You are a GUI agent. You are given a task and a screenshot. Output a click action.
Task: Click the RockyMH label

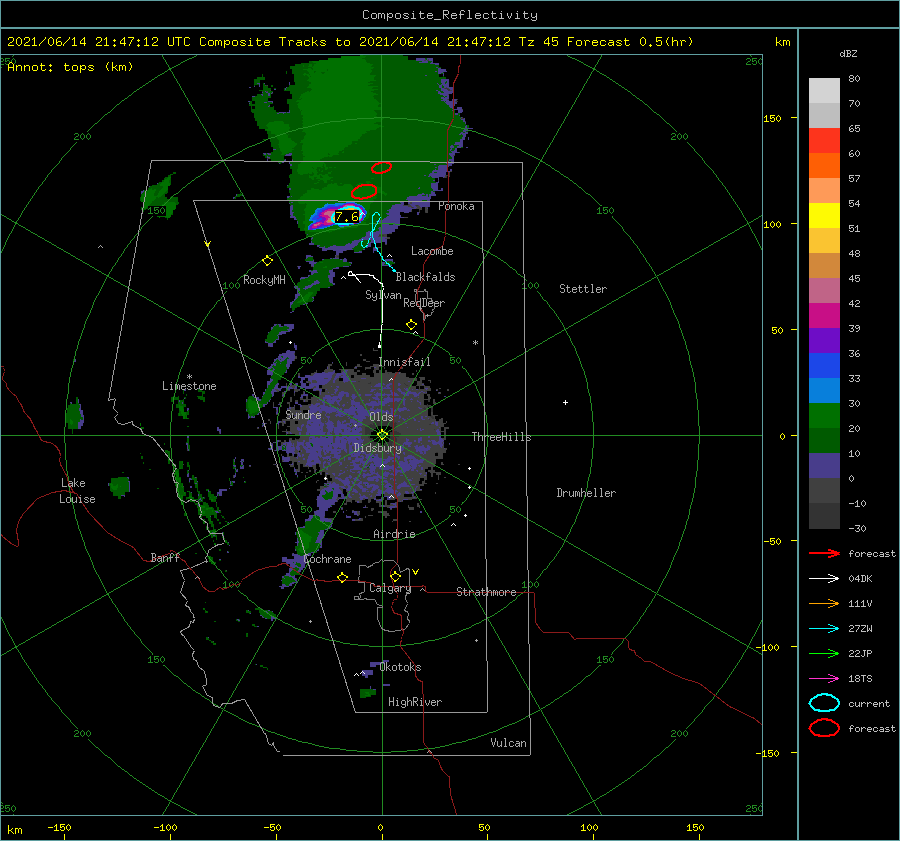[264, 280]
